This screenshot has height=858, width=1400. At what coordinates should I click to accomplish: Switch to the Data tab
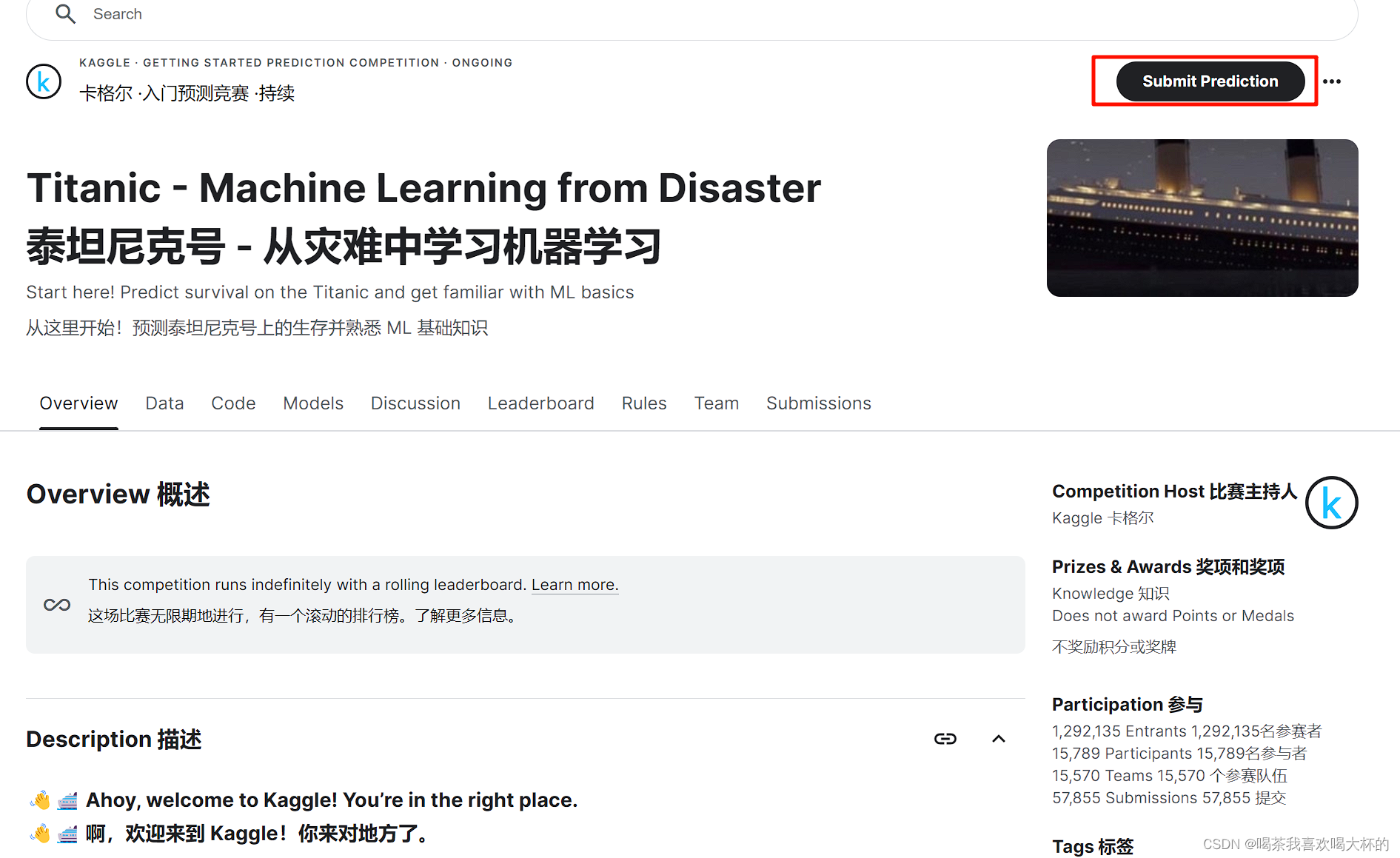pos(164,403)
